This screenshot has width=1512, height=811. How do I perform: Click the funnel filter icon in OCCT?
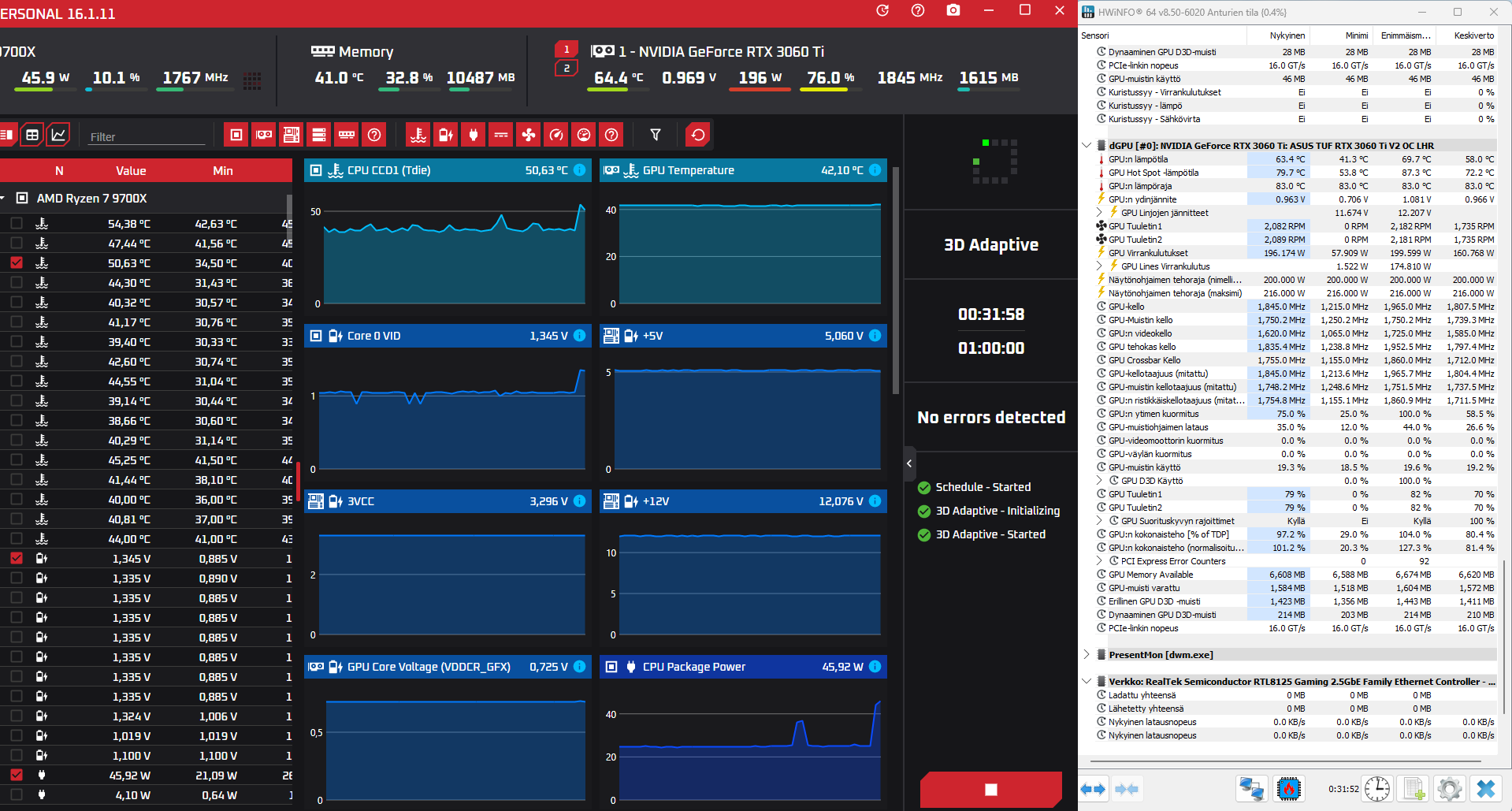tap(656, 135)
